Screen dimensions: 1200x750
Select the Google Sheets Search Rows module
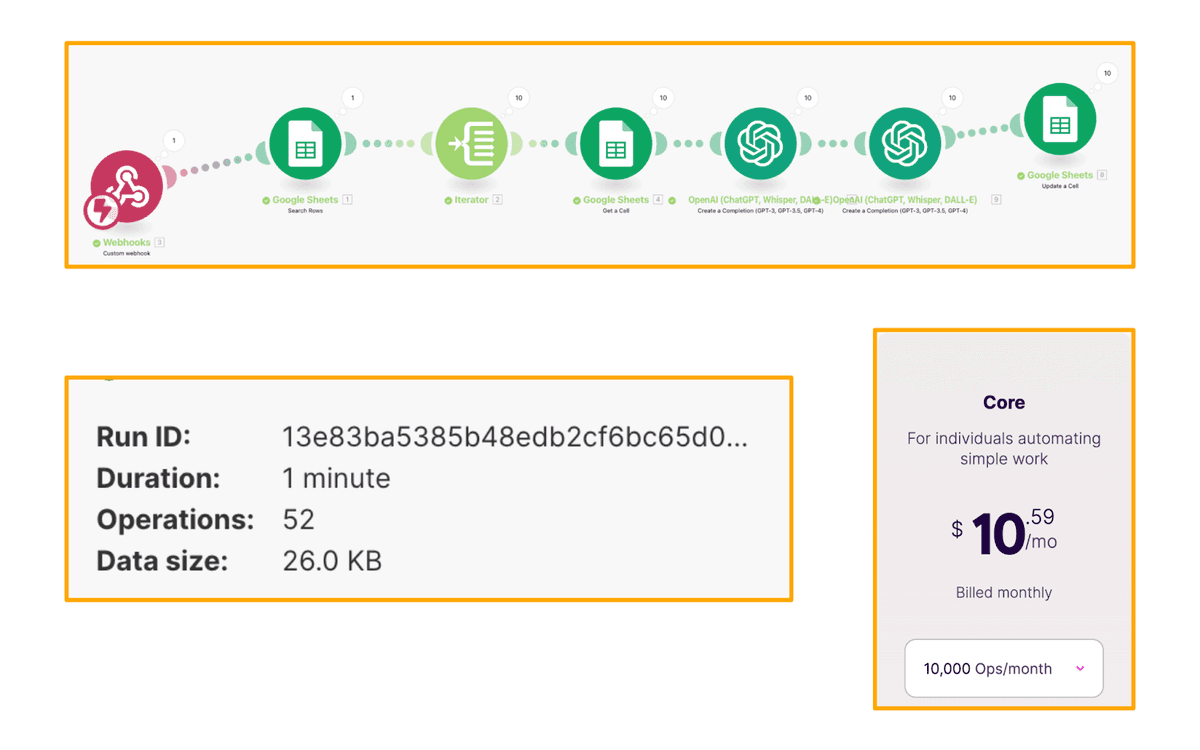305,144
